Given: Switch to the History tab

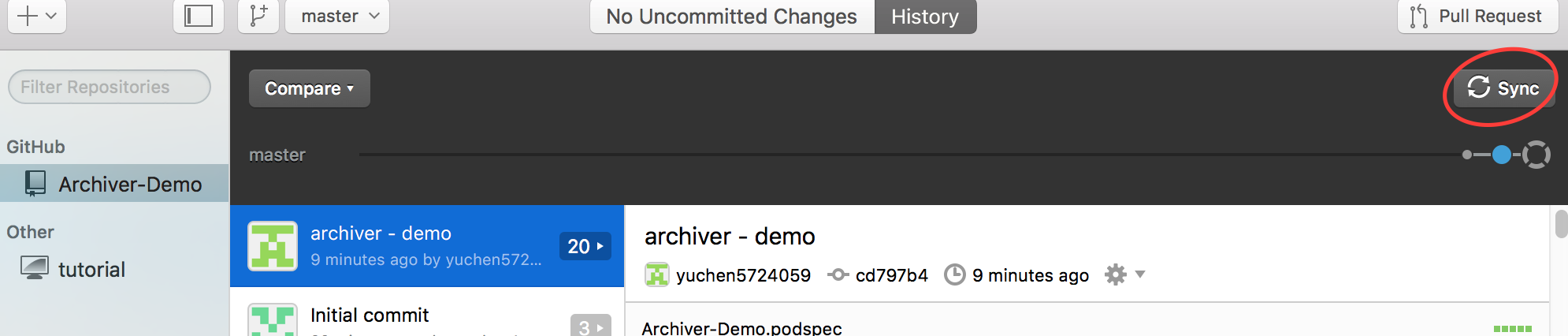Looking at the screenshot, I should pyautogui.click(x=925, y=16).
